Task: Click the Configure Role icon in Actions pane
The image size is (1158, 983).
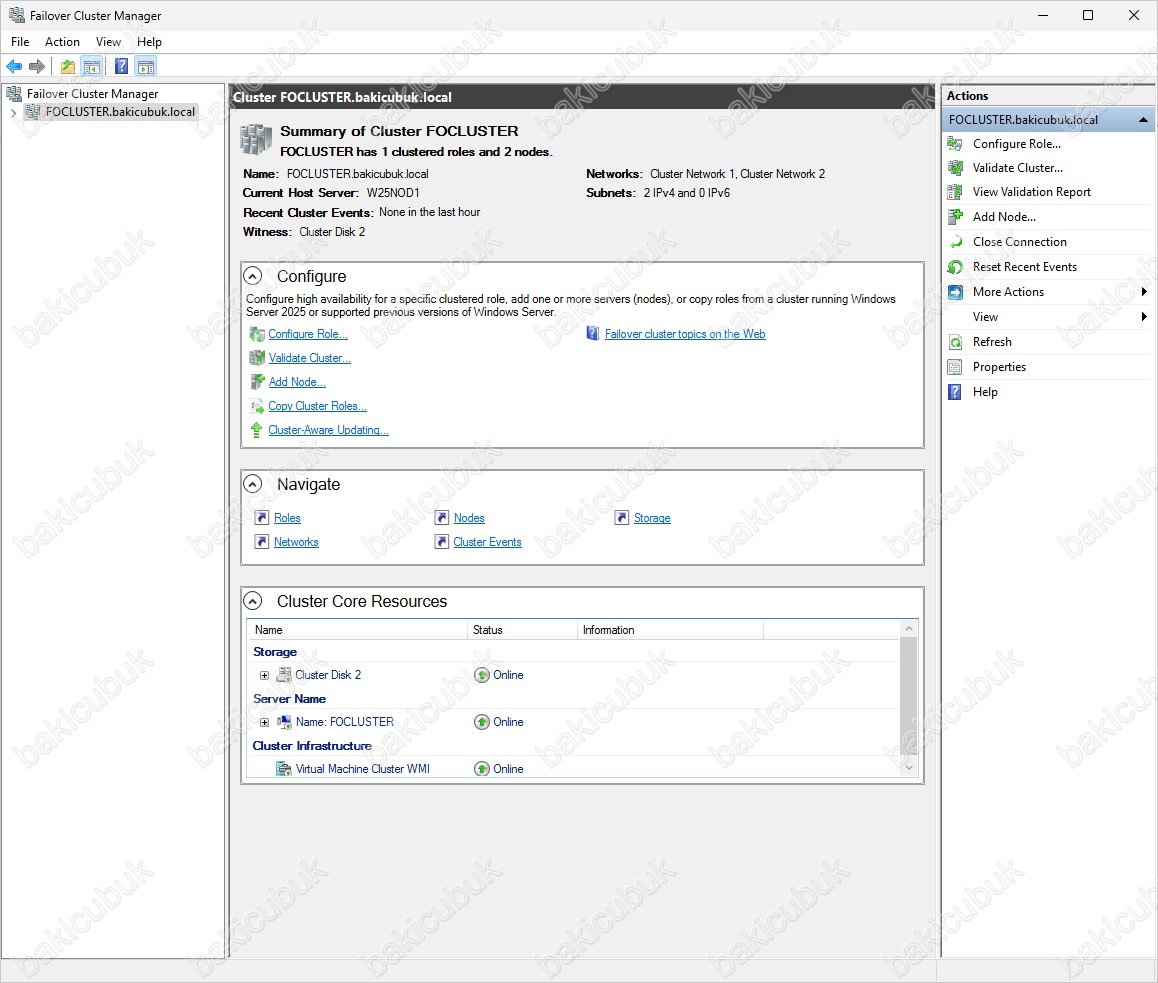Action: click(x=955, y=144)
